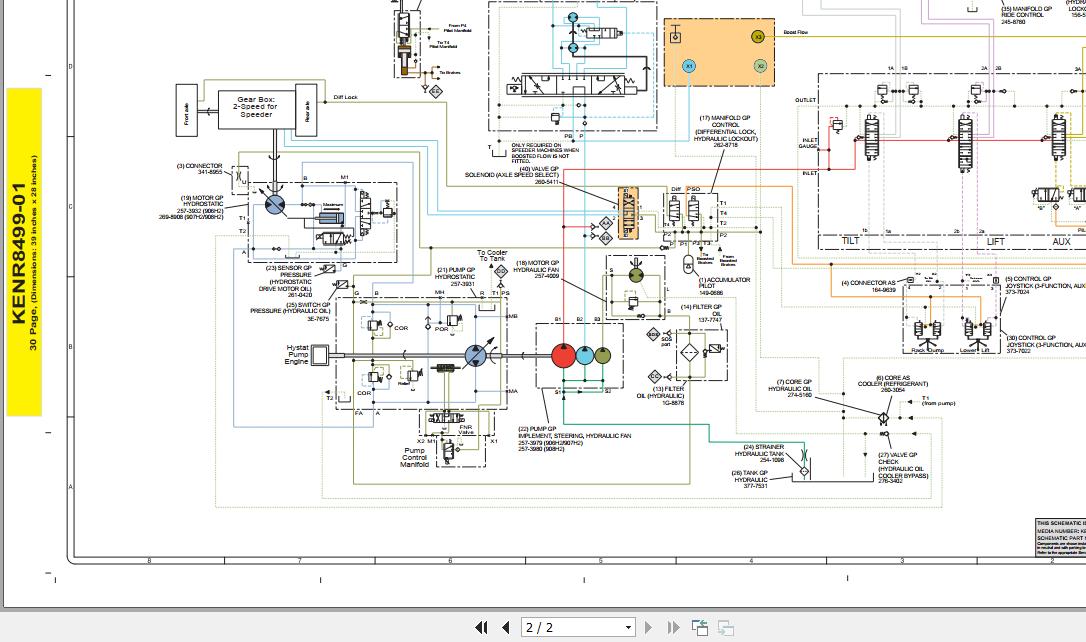Click the '2 / 2' page number field

570,627
